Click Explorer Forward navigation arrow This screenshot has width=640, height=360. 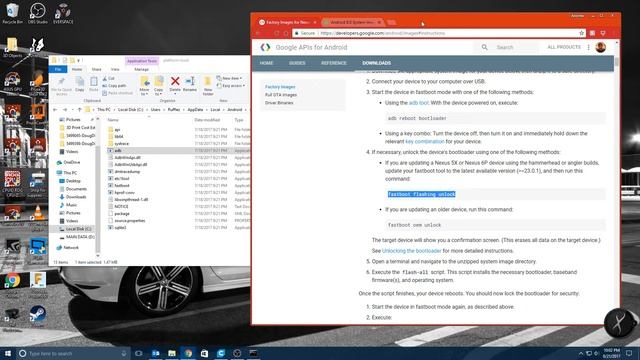coord(64,110)
